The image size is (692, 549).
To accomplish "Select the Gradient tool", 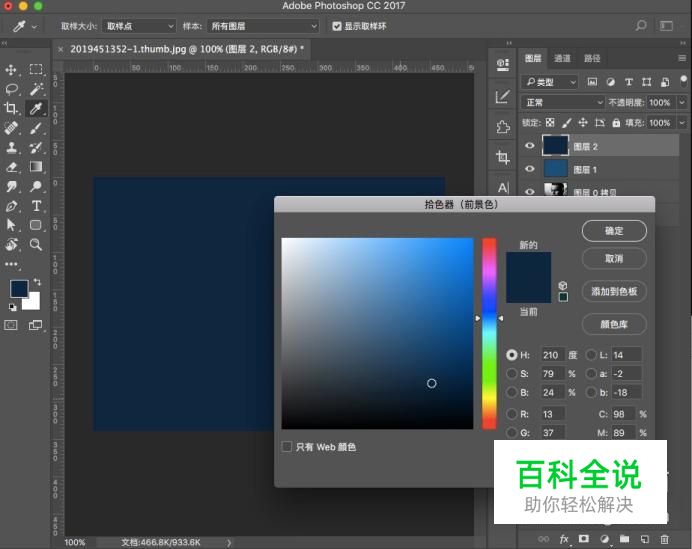I will (x=36, y=167).
